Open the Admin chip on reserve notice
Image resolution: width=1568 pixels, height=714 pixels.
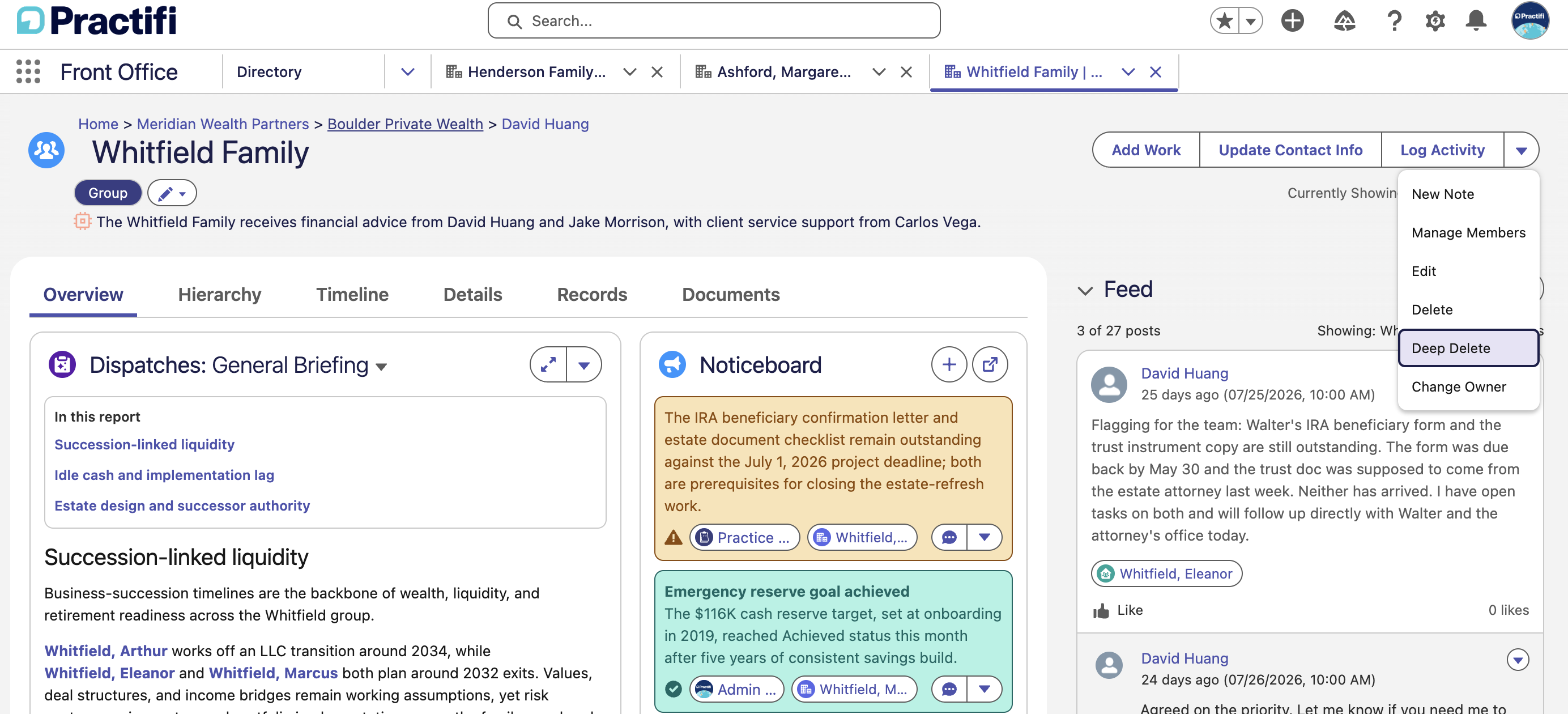736,689
